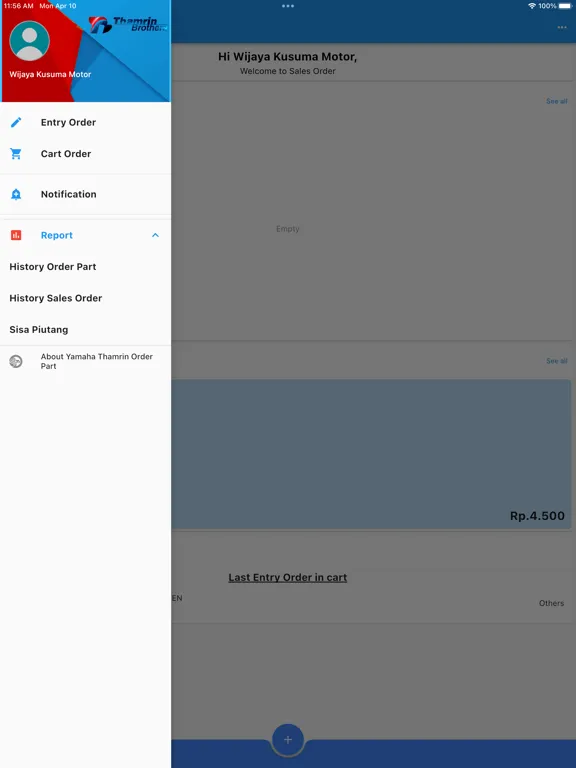This screenshot has width=576, height=768.
Task: Click Last Entry Order in cart link
Action: (x=288, y=577)
